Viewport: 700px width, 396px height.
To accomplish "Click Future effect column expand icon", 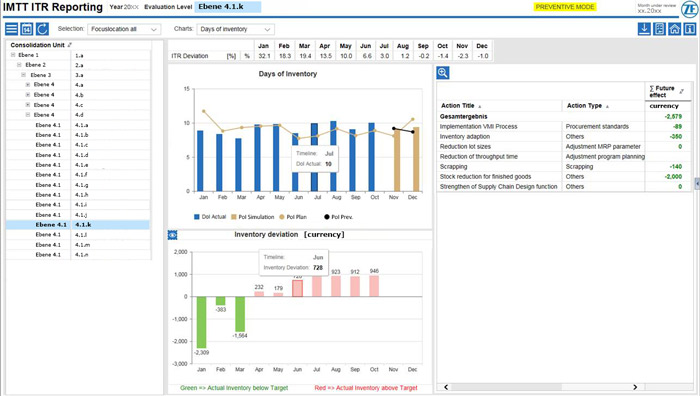I will 682,92.
